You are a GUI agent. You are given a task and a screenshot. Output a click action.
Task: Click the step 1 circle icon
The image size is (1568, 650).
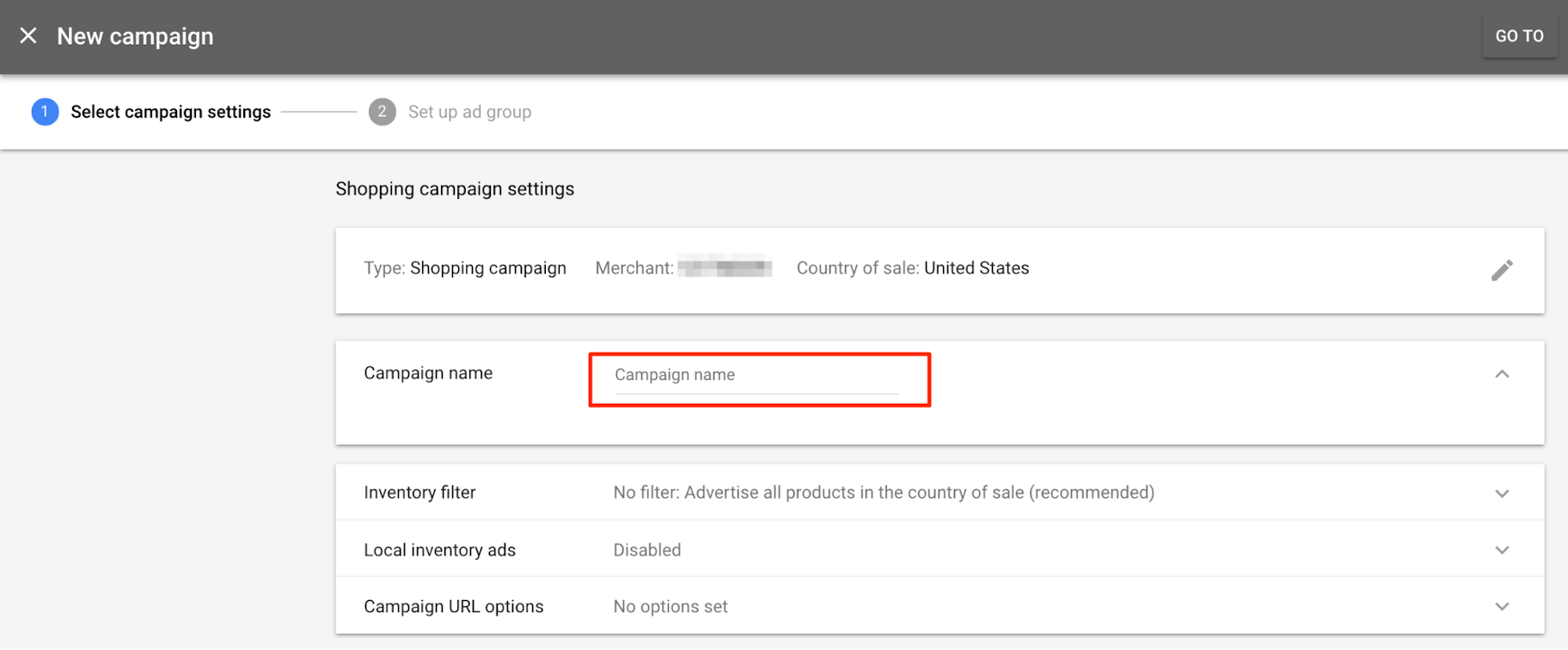pyautogui.click(x=45, y=112)
